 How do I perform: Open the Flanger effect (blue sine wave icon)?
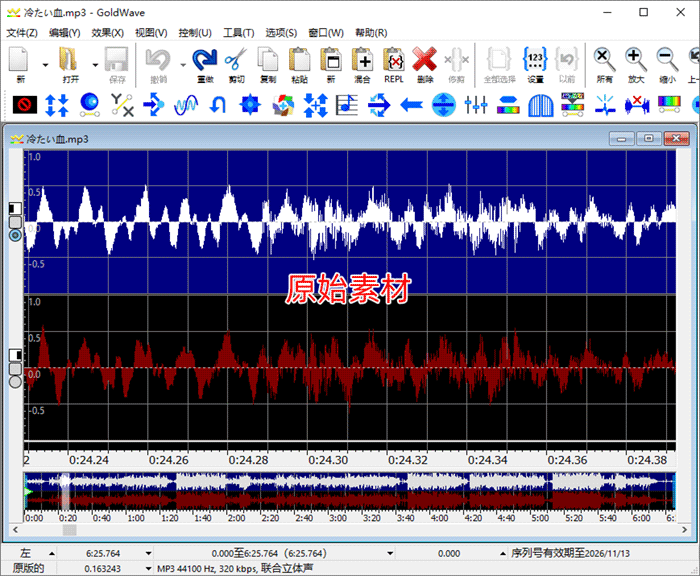[x=186, y=105]
